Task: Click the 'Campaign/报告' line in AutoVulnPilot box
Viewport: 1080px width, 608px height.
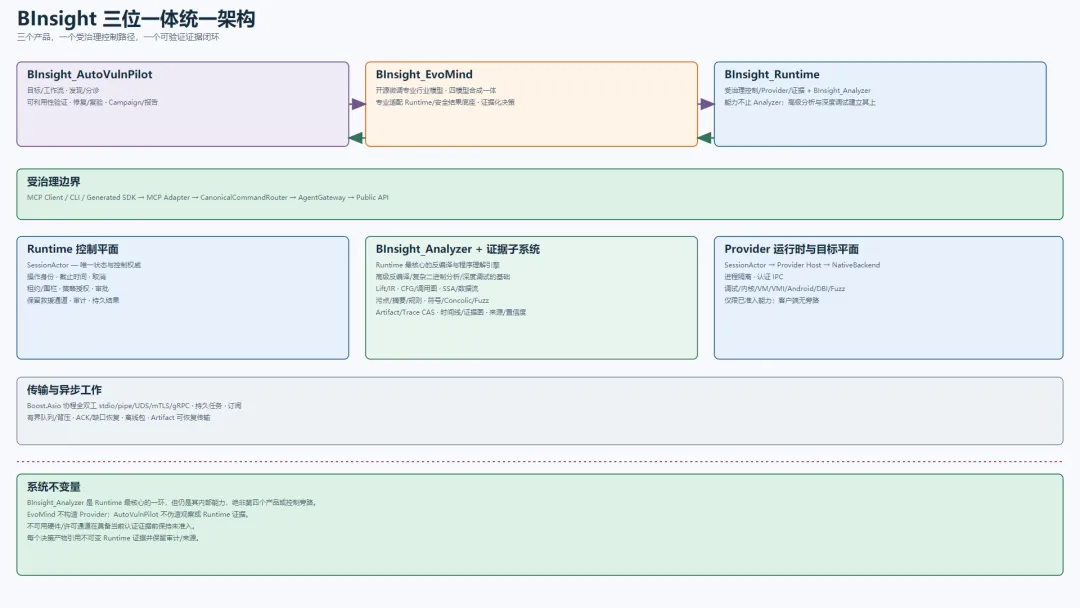Action: [92, 102]
